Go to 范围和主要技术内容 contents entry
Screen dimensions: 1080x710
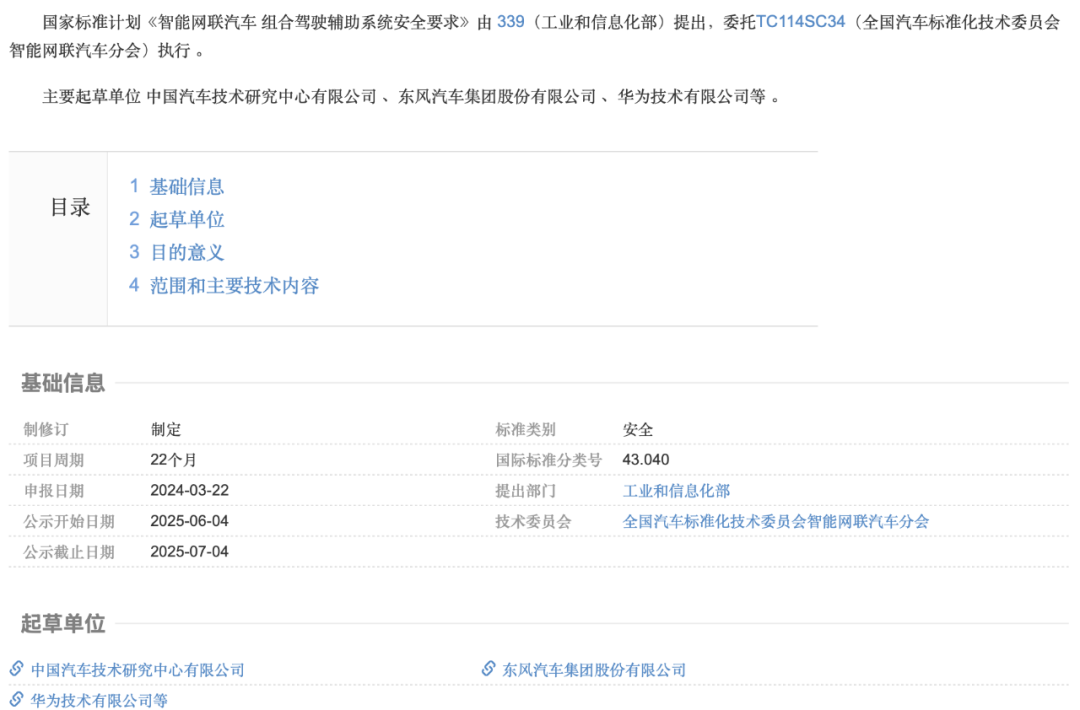point(233,285)
